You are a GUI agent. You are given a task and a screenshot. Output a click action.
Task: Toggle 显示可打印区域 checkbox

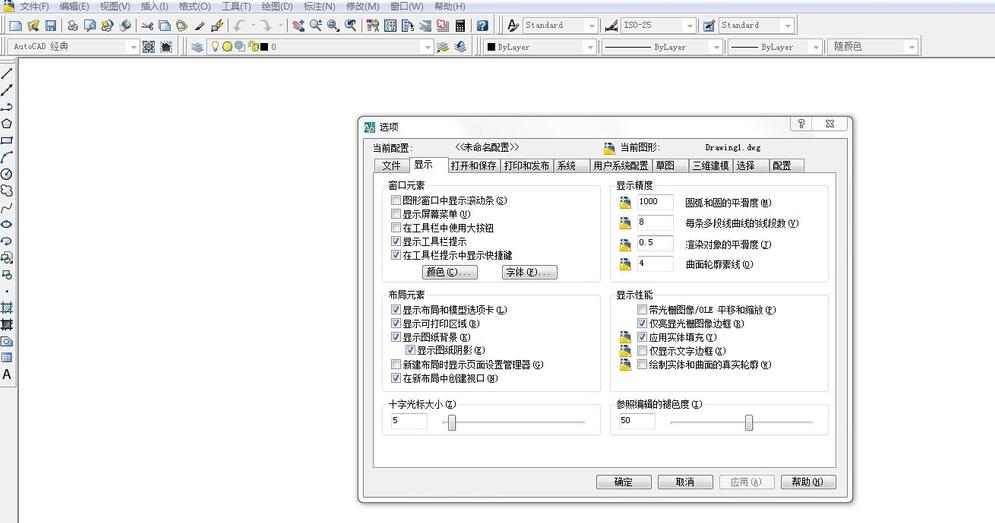click(396, 324)
